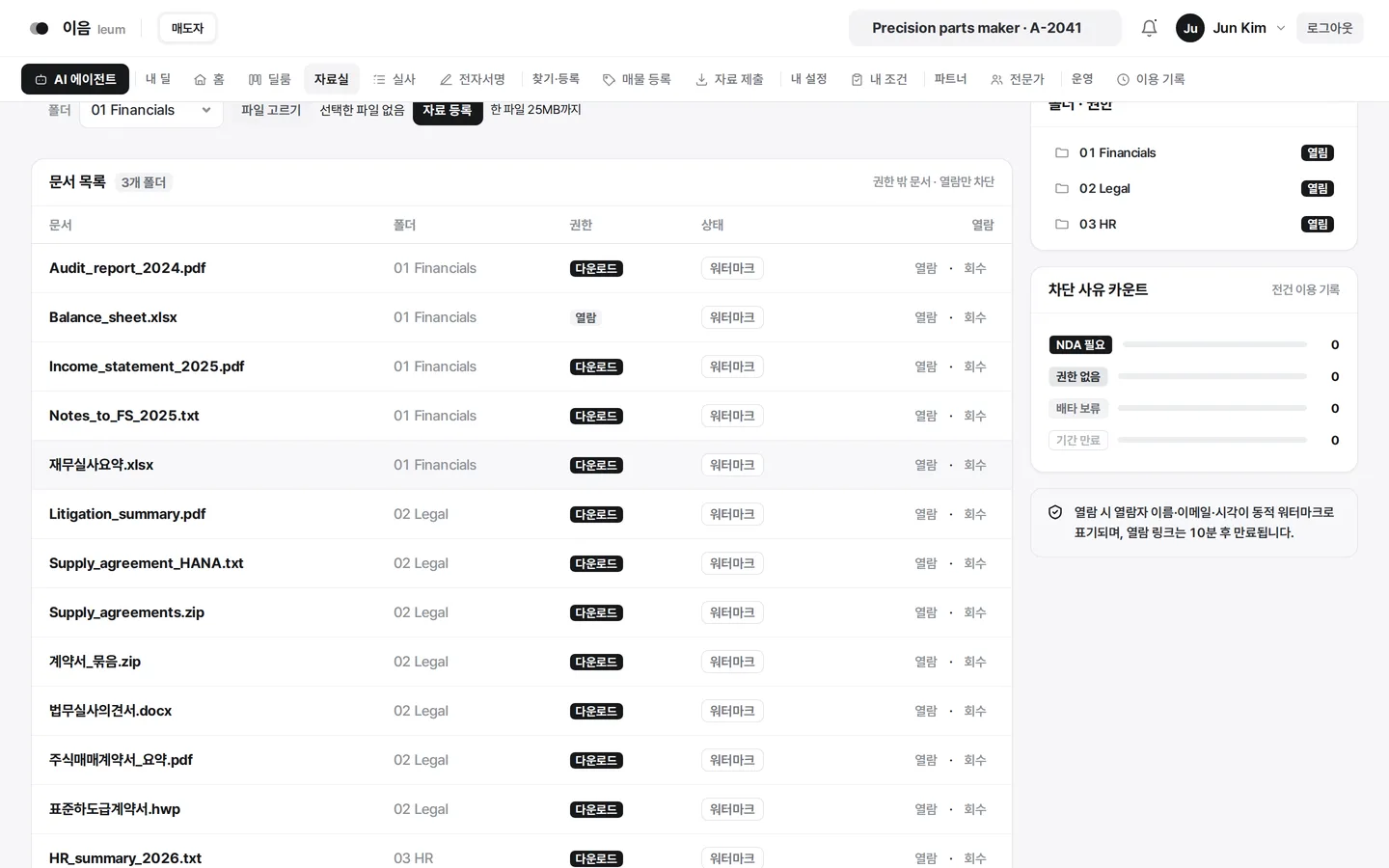Switch to the 운영 tab
The width and height of the screenshot is (1389, 868).
pos(1082,79)
